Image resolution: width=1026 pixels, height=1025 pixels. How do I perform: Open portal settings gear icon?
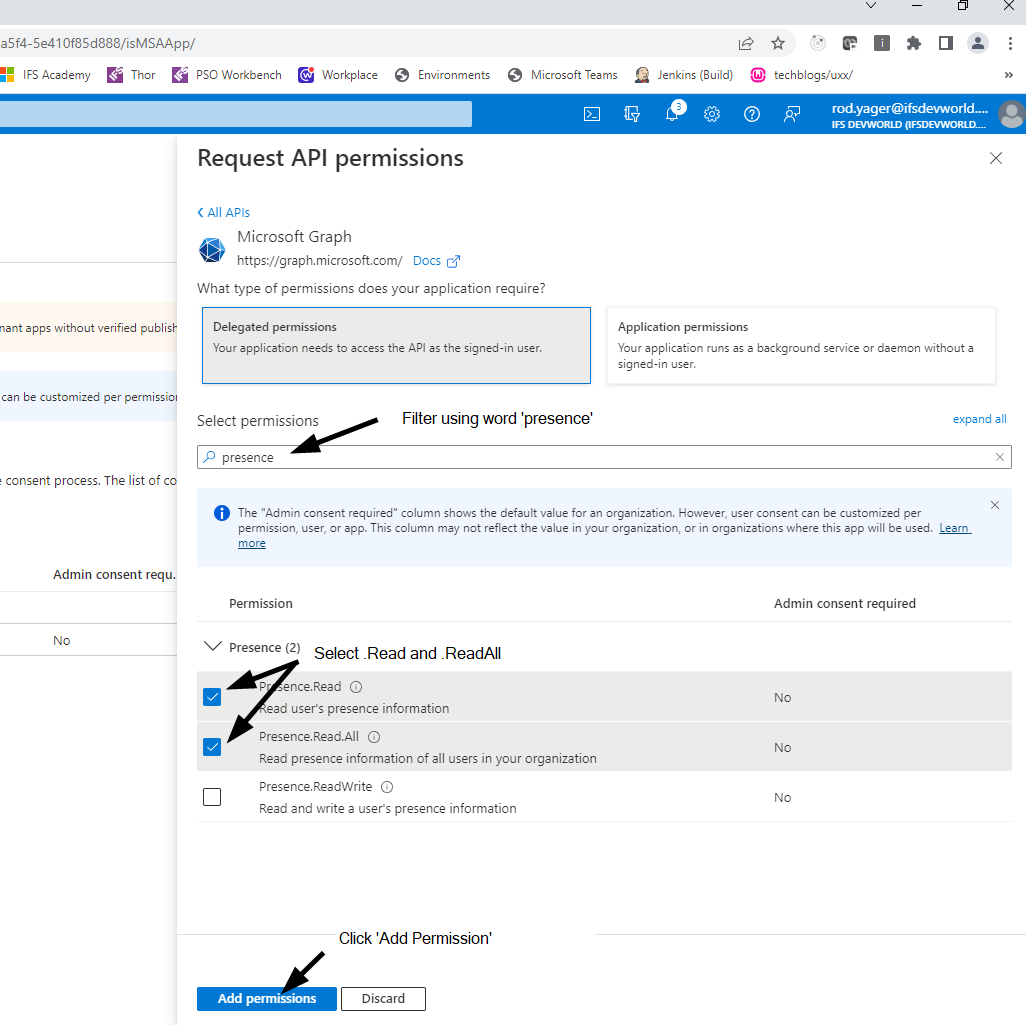tap(712, 114)
